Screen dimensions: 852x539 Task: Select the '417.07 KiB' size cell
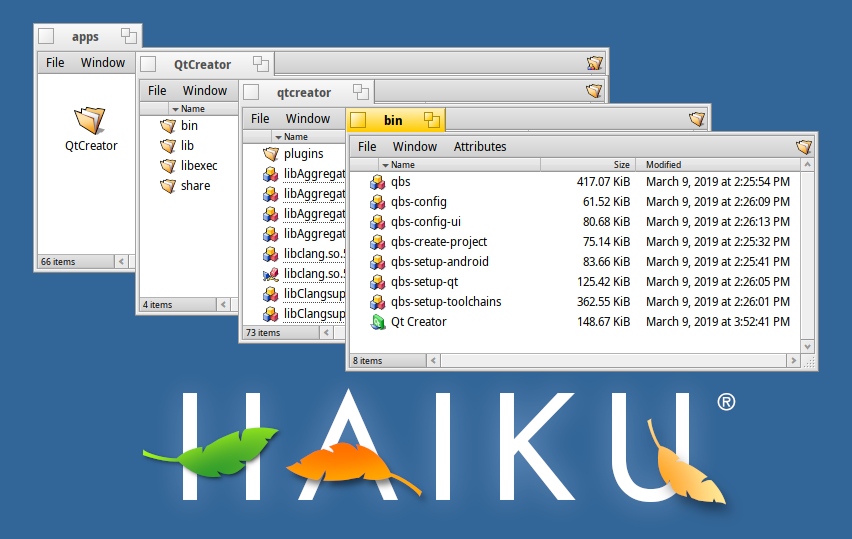click(603, 182)
